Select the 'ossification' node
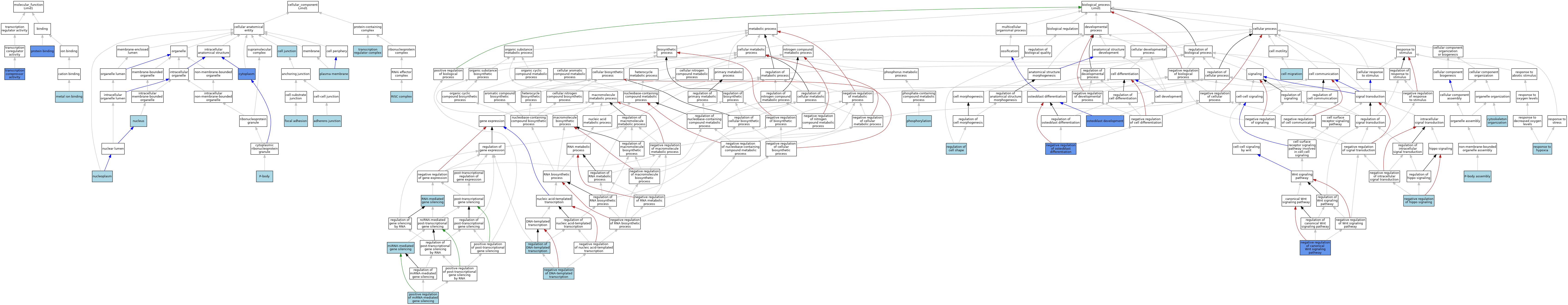This screenshot has height=305, width=1568. 1009,51
